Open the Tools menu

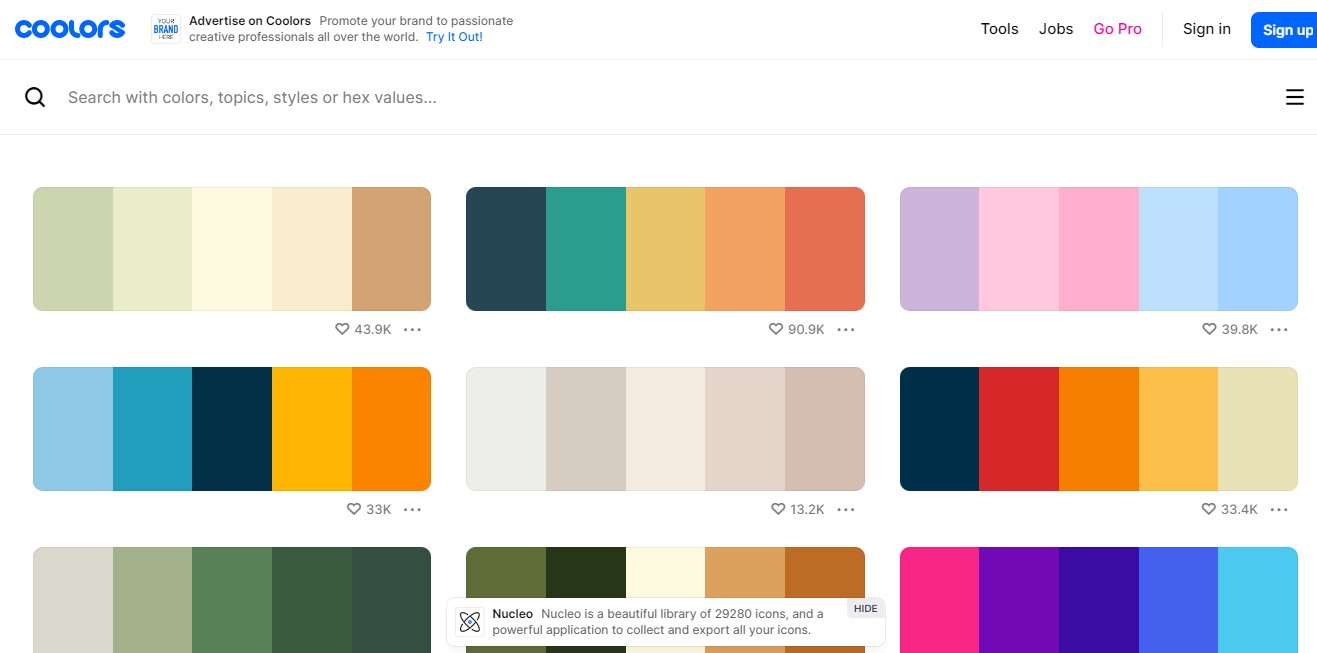[999, 29]
